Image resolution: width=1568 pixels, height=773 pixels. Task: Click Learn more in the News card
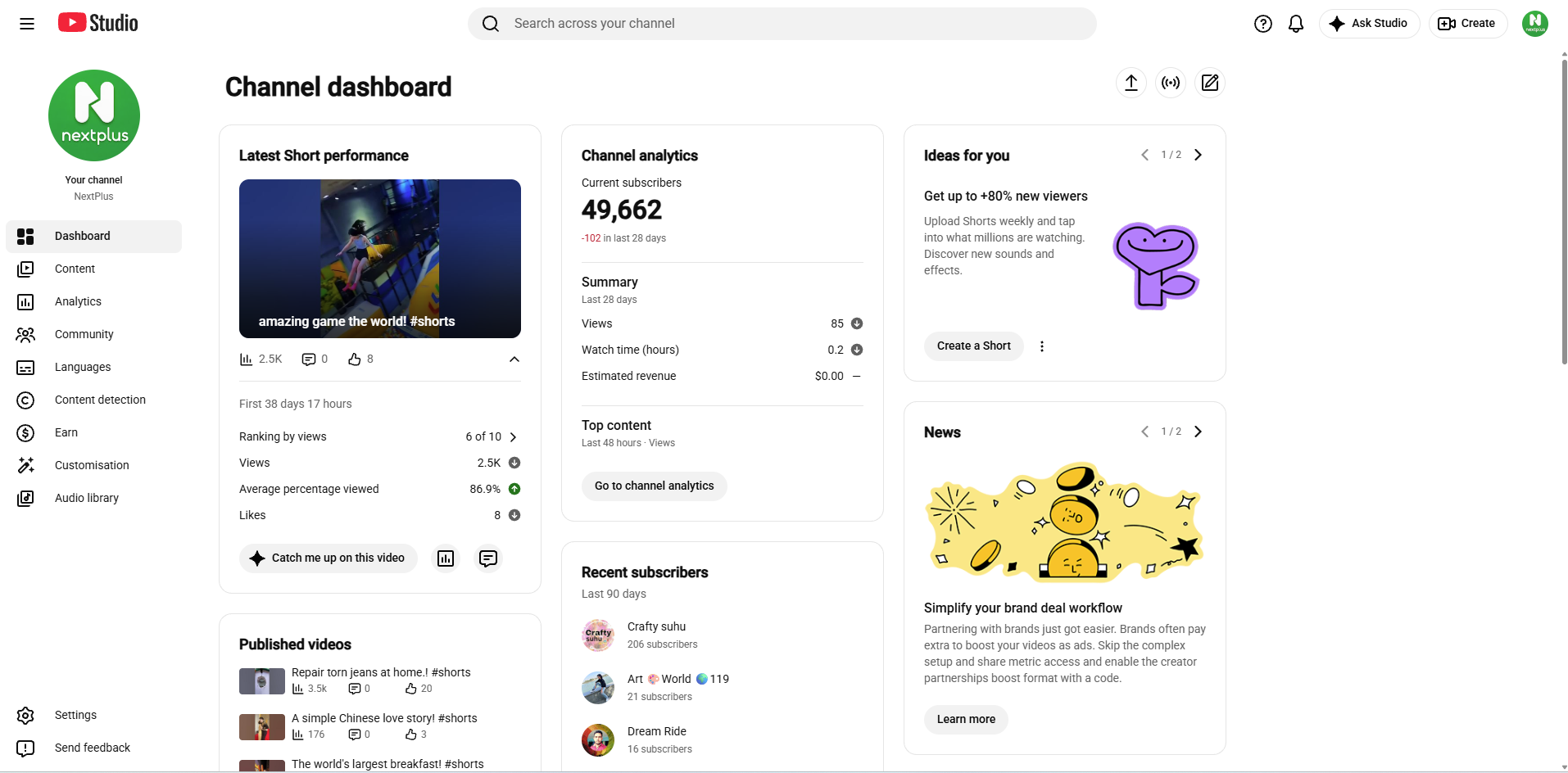[x=966, y=720]
